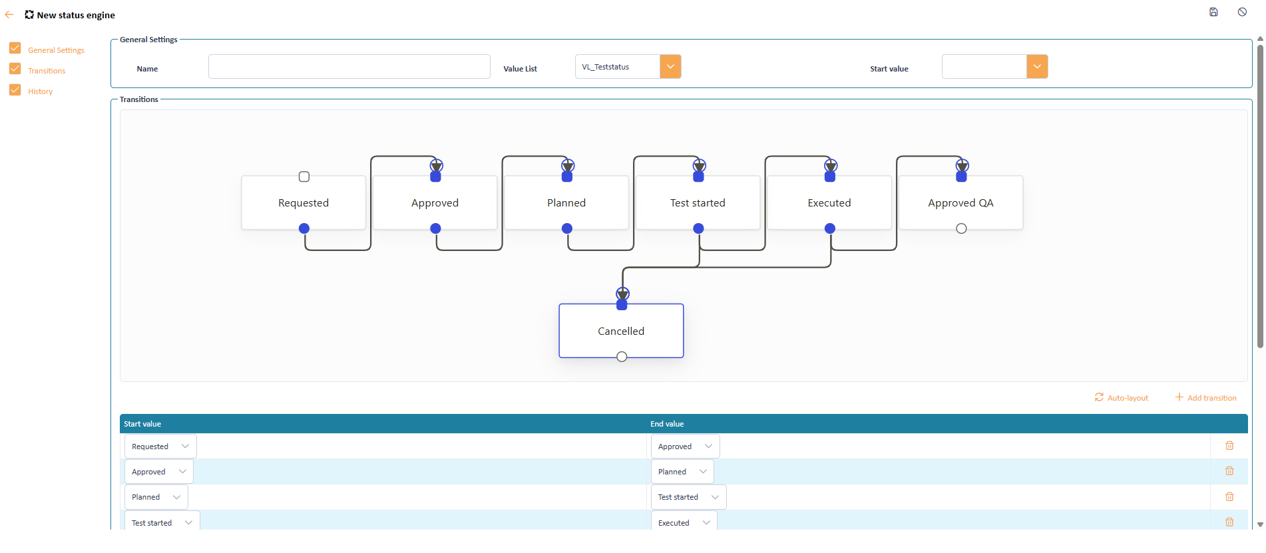Click the cancel icon at top right

point(1242,12)
